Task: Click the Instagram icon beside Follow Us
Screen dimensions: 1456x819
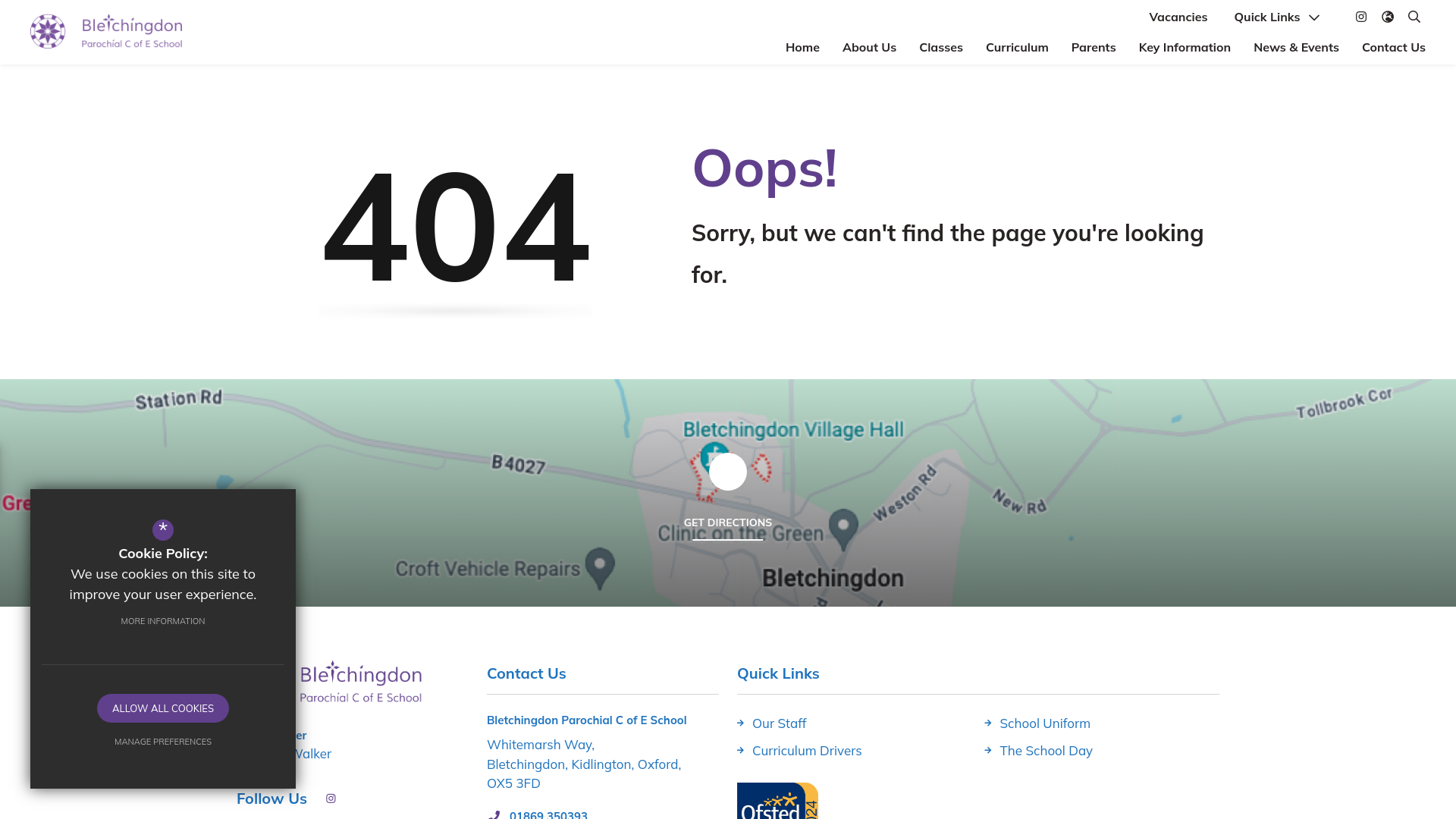Action: click(331, 799)
